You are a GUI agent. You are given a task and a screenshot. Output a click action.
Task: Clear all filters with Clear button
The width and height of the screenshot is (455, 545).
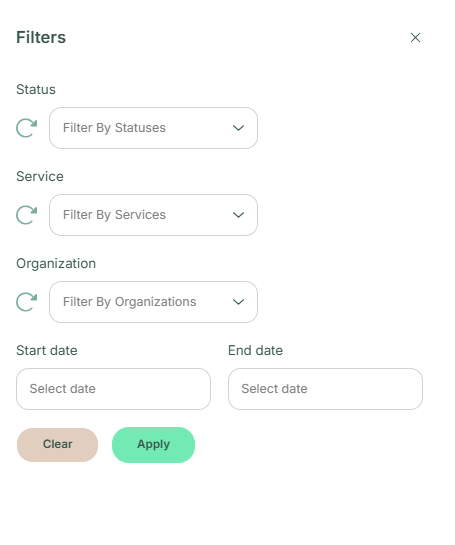point(57,445)
